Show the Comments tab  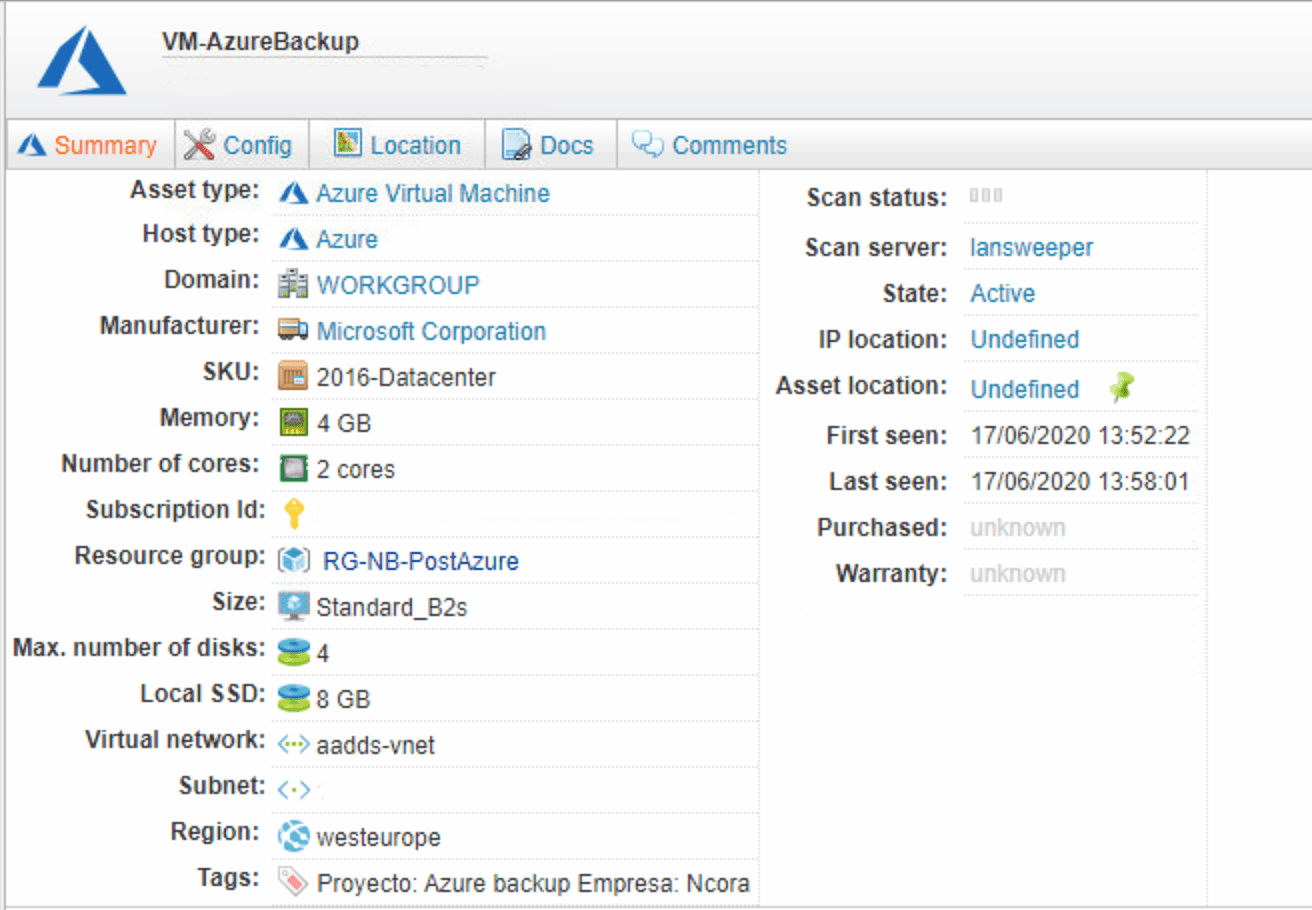(x=710, y=146)
